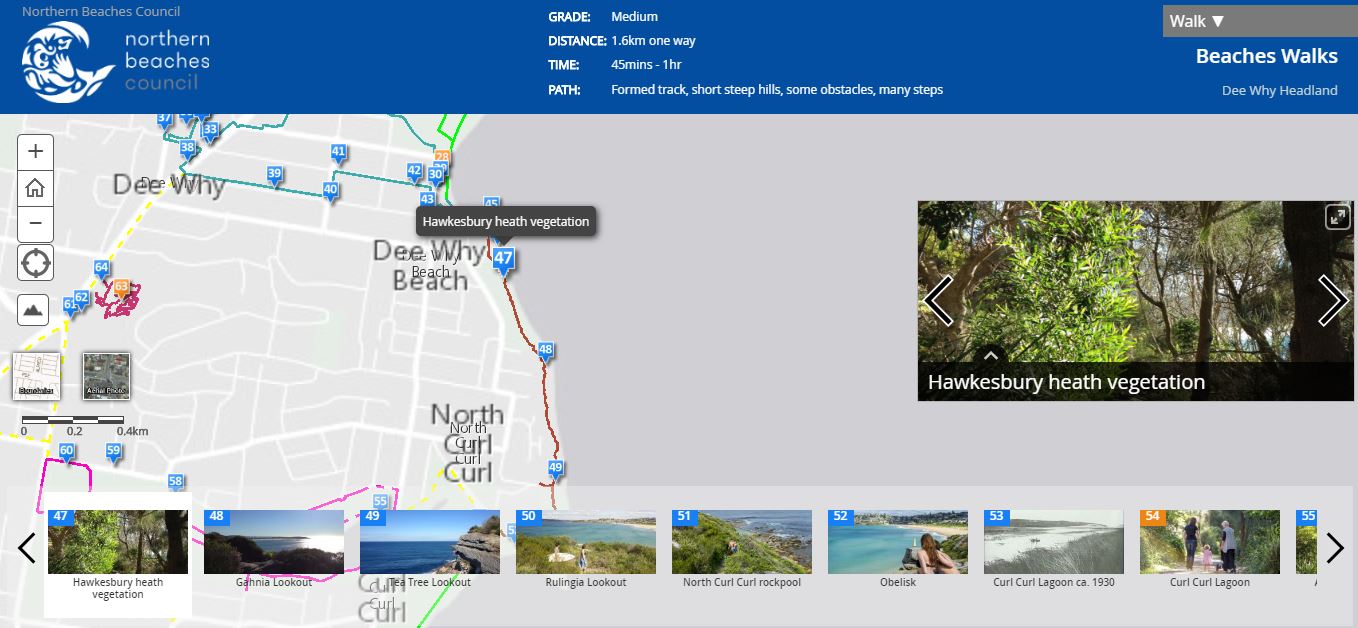Select orange map marker 63
This screenshot has width=1358, height=628.
(121, 289)
